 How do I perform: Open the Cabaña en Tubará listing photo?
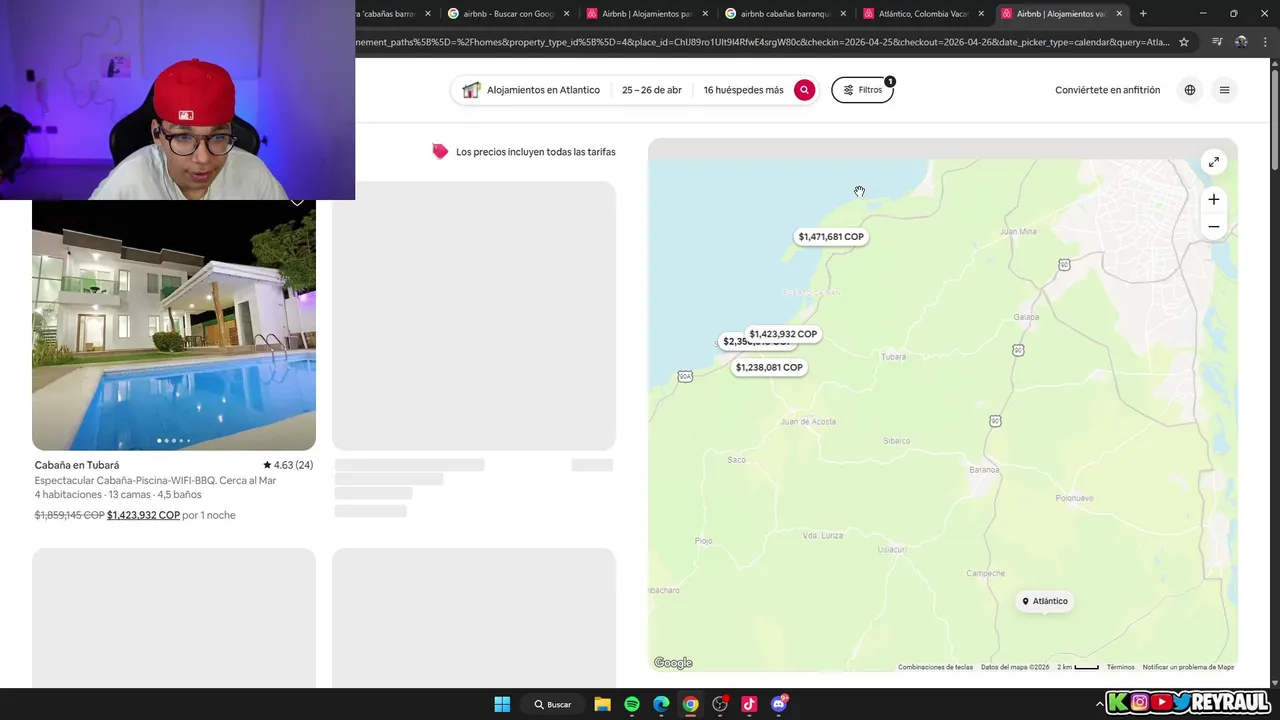174,325
